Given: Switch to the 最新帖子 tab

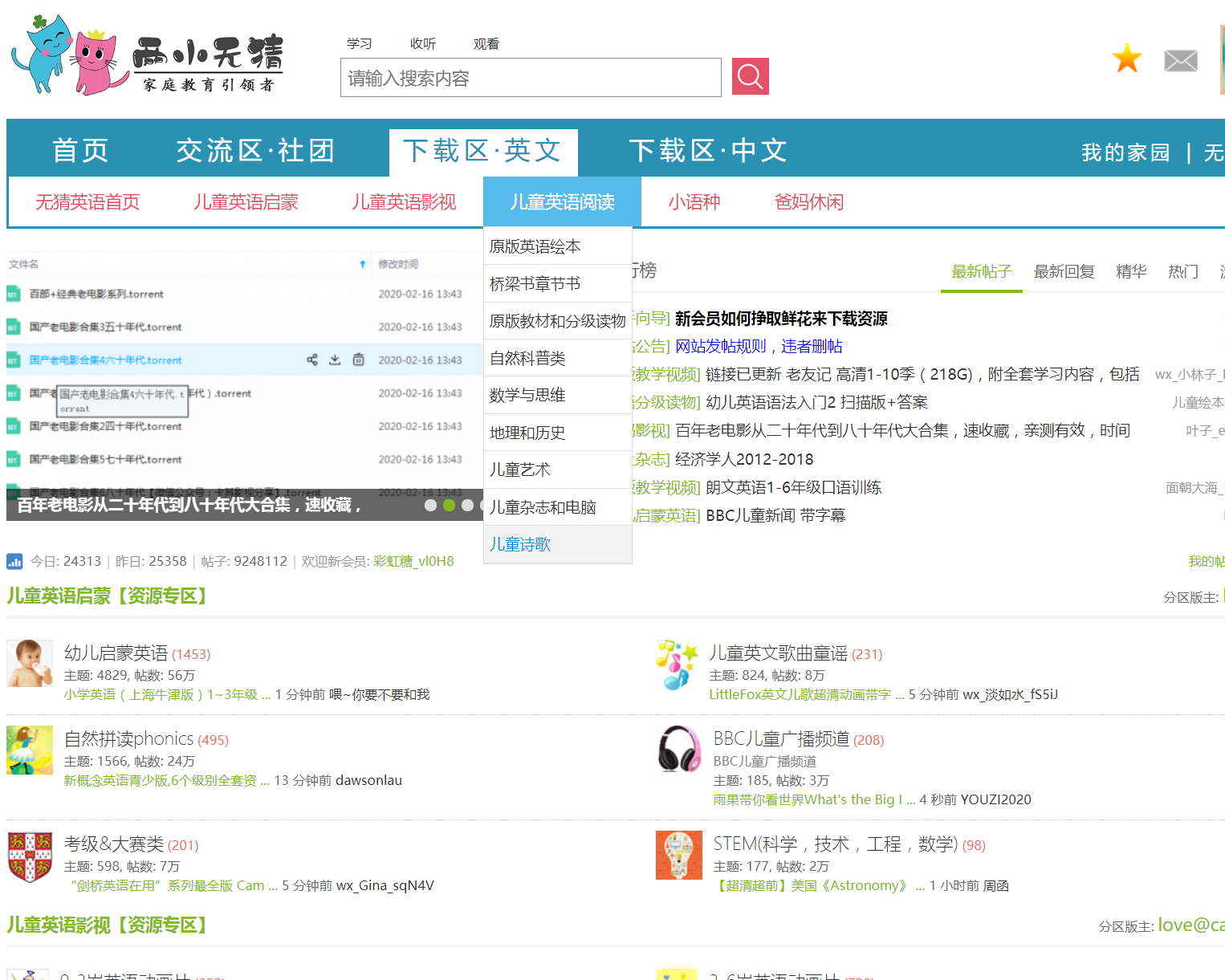Looking at the screenshot, I should coord(981,271).
